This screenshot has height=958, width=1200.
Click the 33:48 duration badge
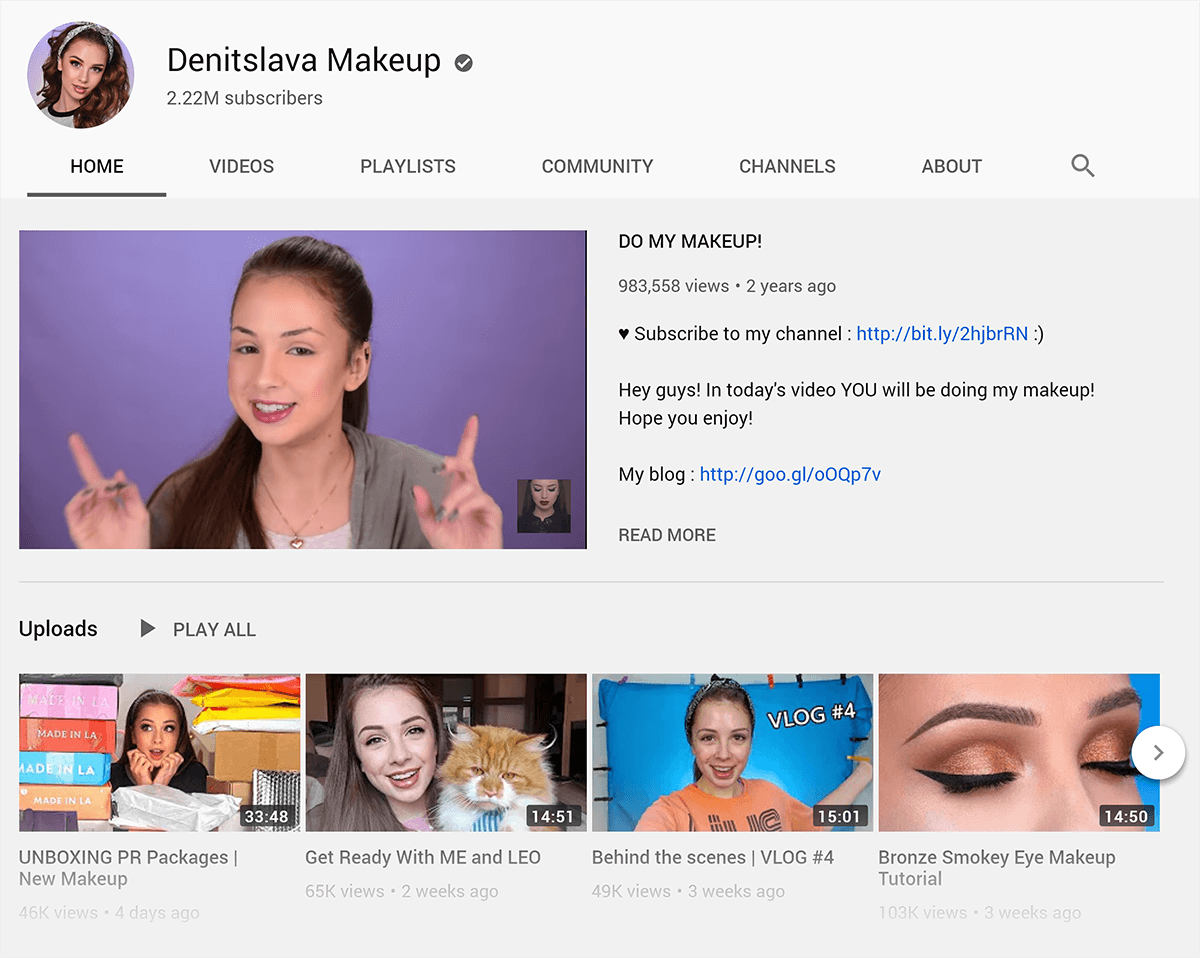(267, 817)
